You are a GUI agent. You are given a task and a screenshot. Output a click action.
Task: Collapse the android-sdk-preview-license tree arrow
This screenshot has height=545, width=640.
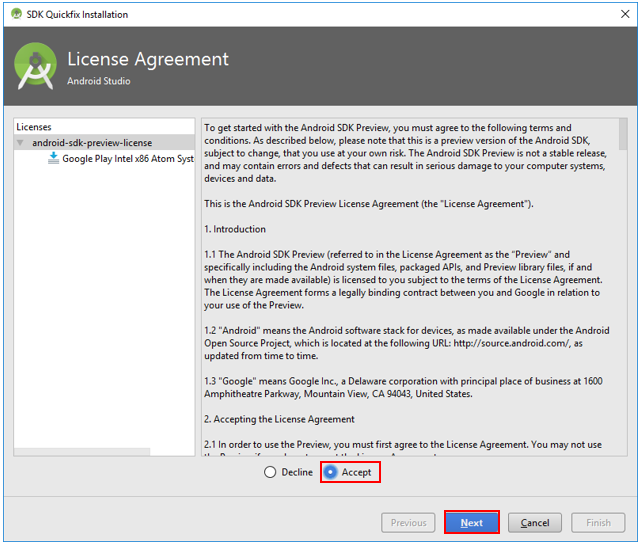coord(20,142)
